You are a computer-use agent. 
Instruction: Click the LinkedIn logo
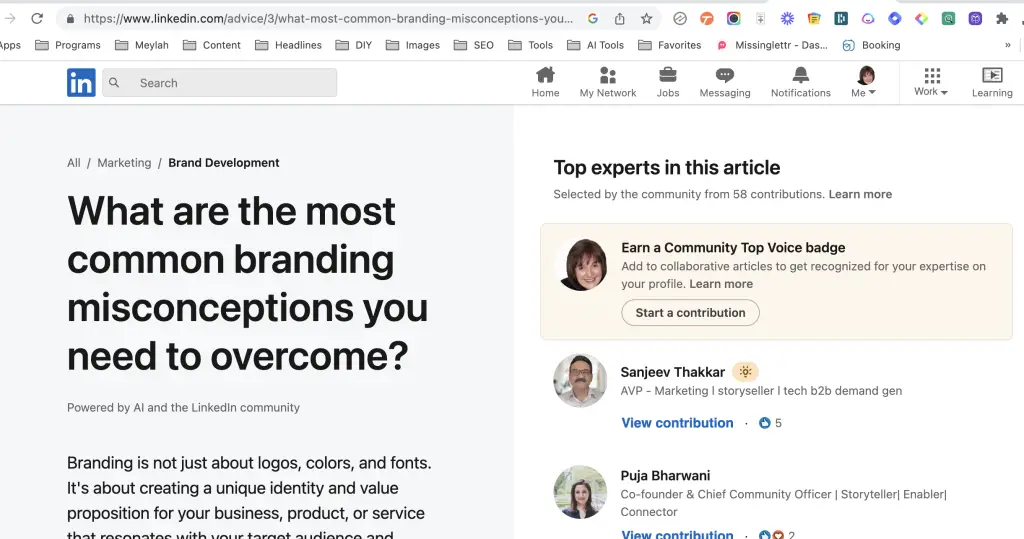tap(81, 83)
